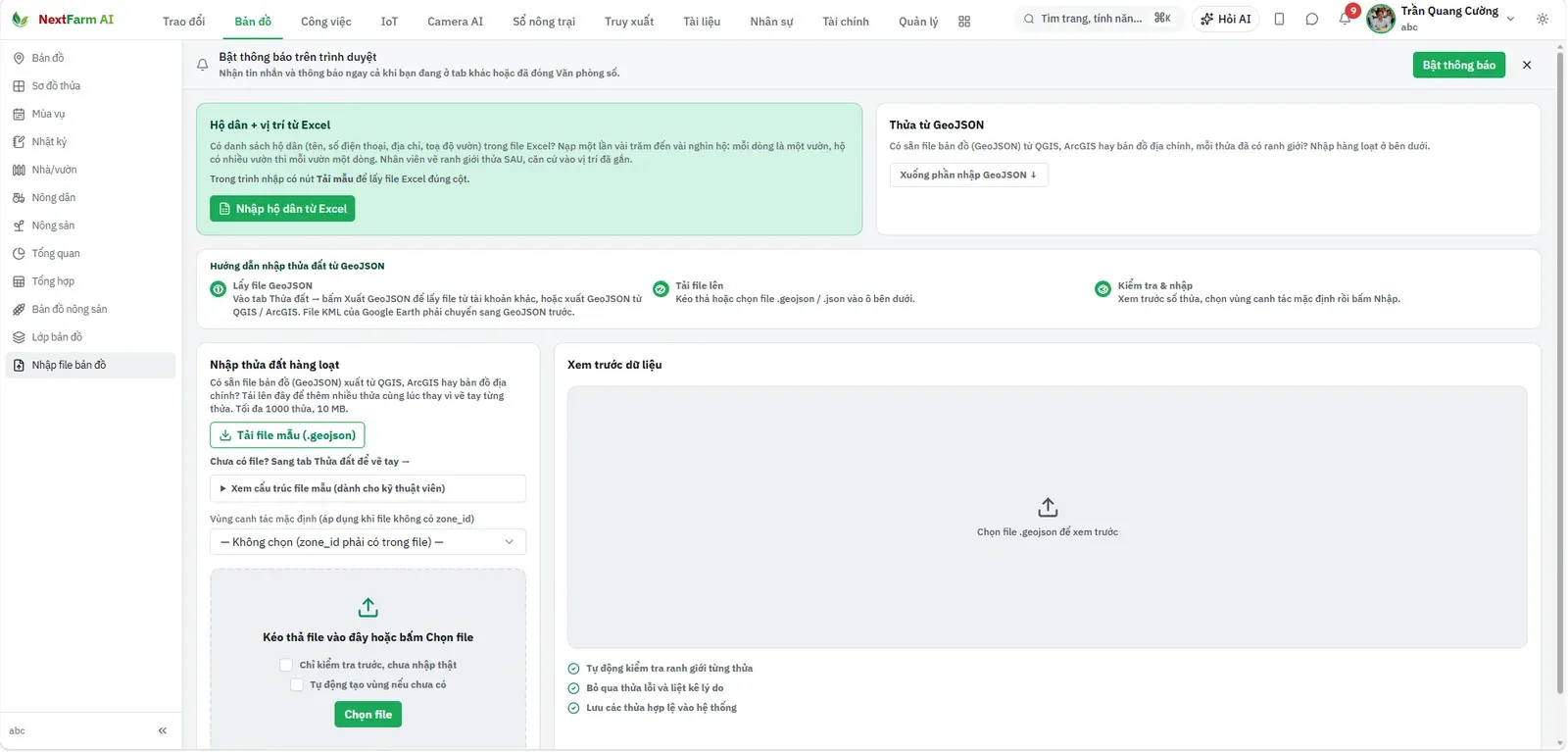Viewport: 1568px width, 752px height.
Task: Follow 'Sang tab Thửa đất để vẽ tay' link
Action: (x=341, y=462)
